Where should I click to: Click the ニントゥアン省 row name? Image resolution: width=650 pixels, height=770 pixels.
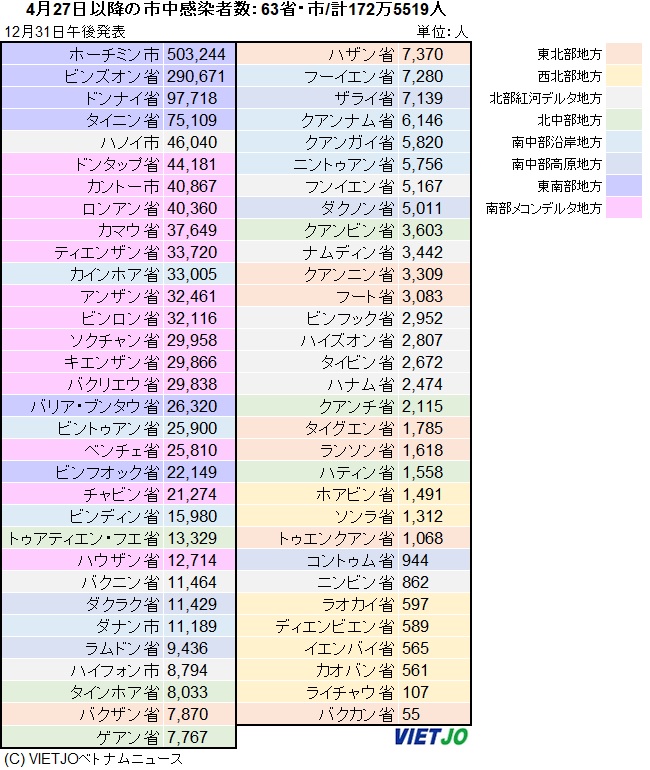click(344, 165)
